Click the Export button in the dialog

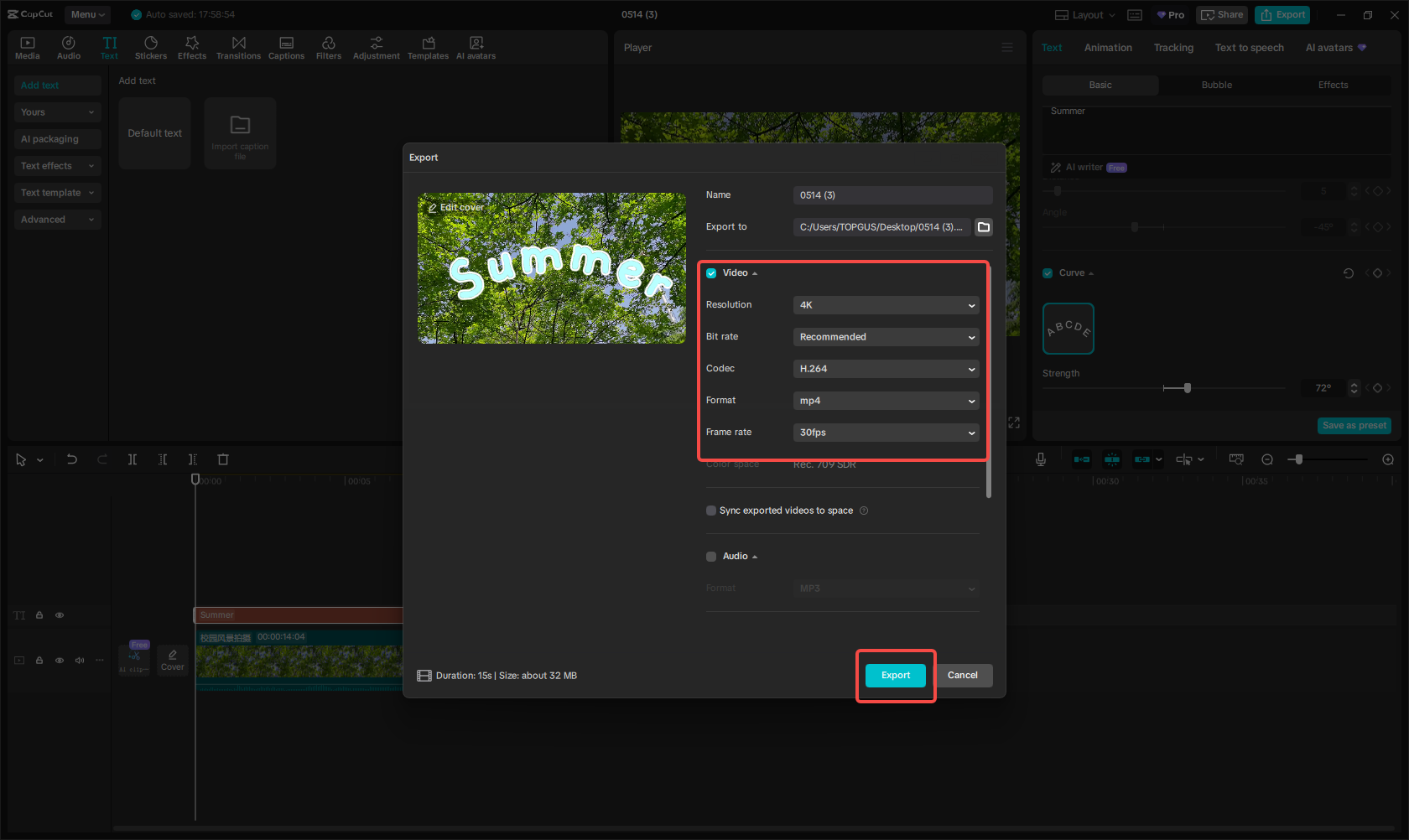tap(895, 675)
